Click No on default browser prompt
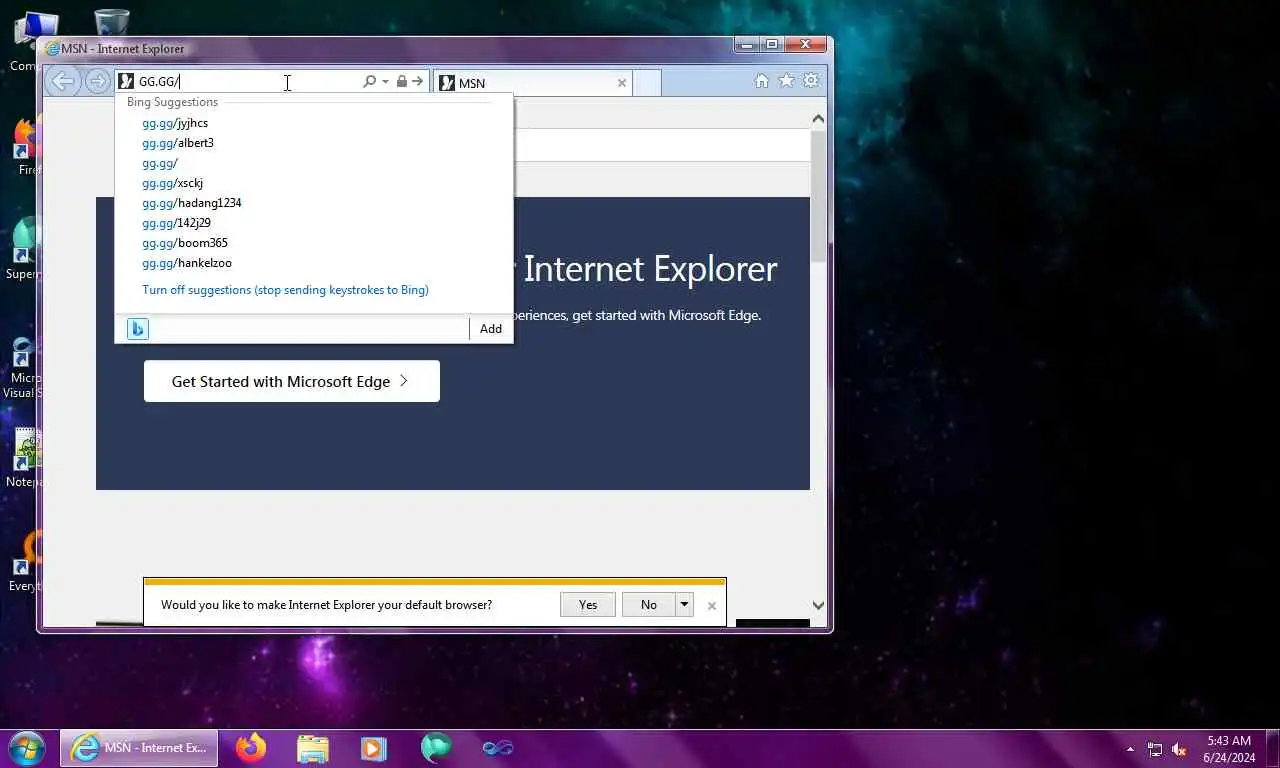 click(649, 604)
